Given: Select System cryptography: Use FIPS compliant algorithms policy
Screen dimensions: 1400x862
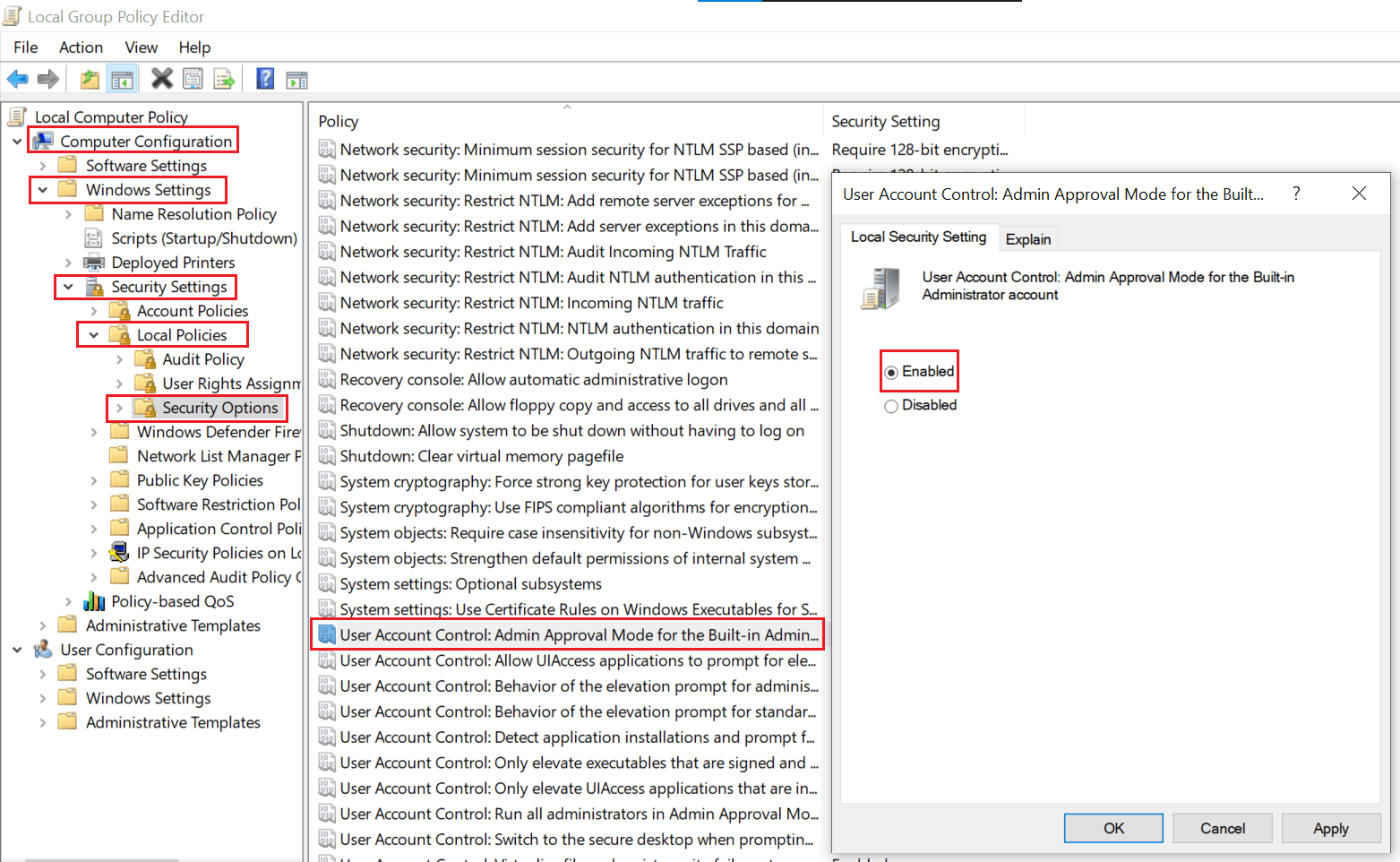Looking at the screenshot, I should pos(578,507).
